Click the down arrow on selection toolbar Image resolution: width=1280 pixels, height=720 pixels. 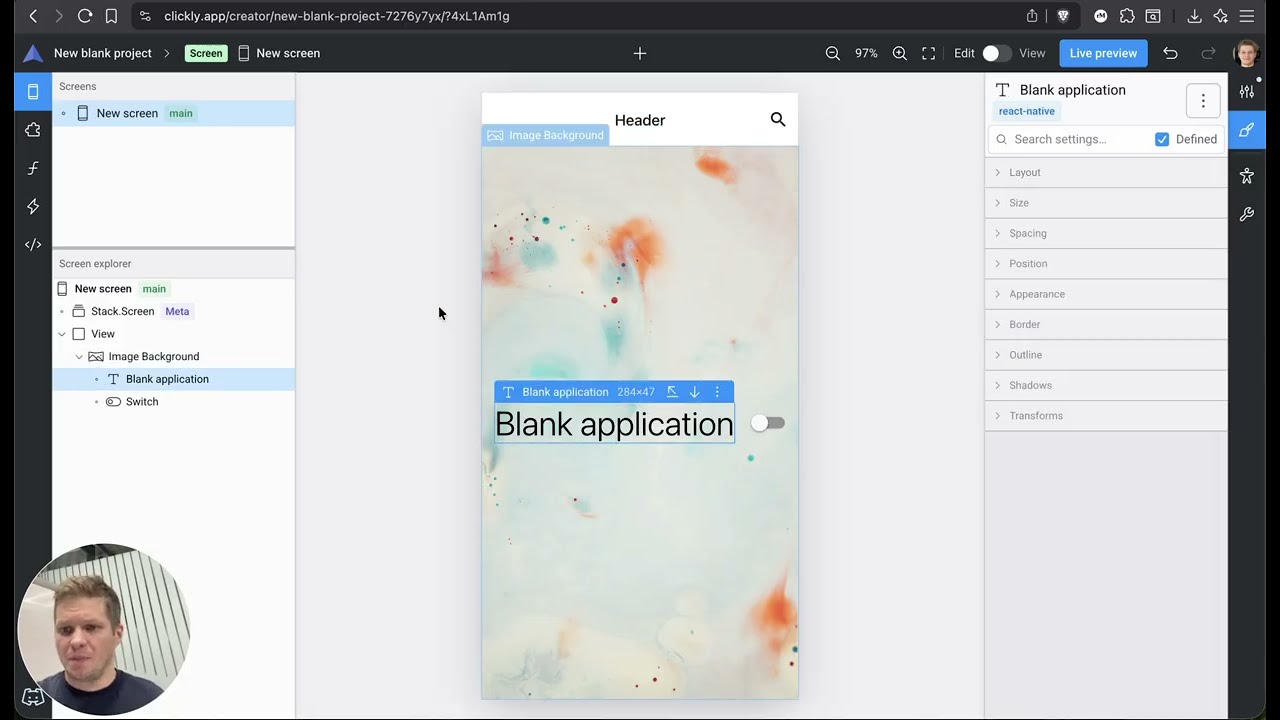click(x=694, y=392)
